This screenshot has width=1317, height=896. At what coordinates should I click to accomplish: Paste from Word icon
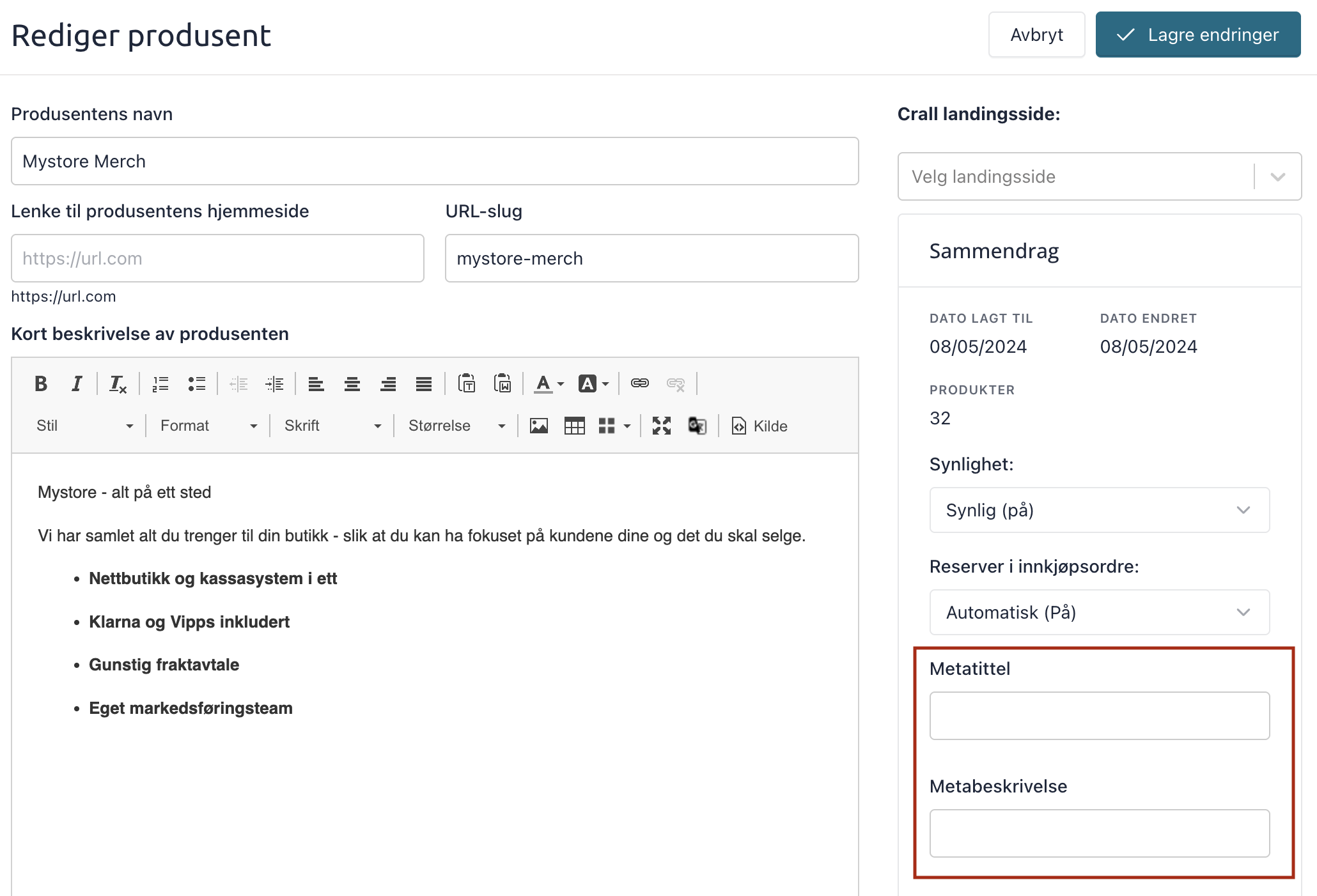503,383
